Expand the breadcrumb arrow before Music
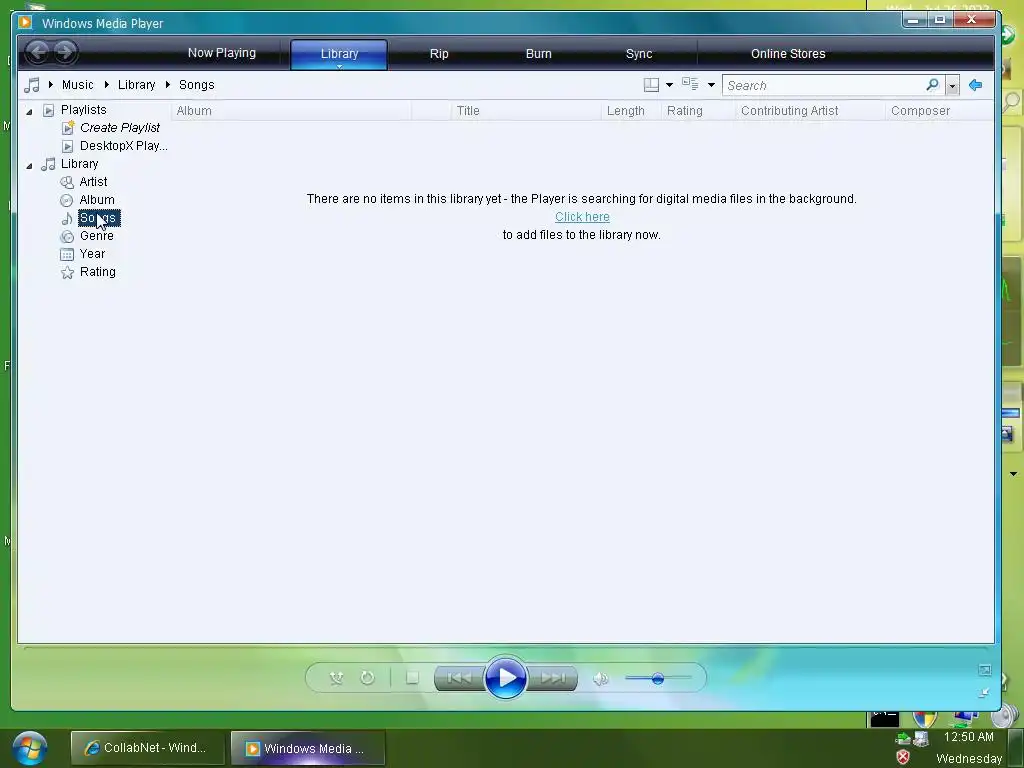1024x768 pixels. pyautogui.click(x=51, y=84)
